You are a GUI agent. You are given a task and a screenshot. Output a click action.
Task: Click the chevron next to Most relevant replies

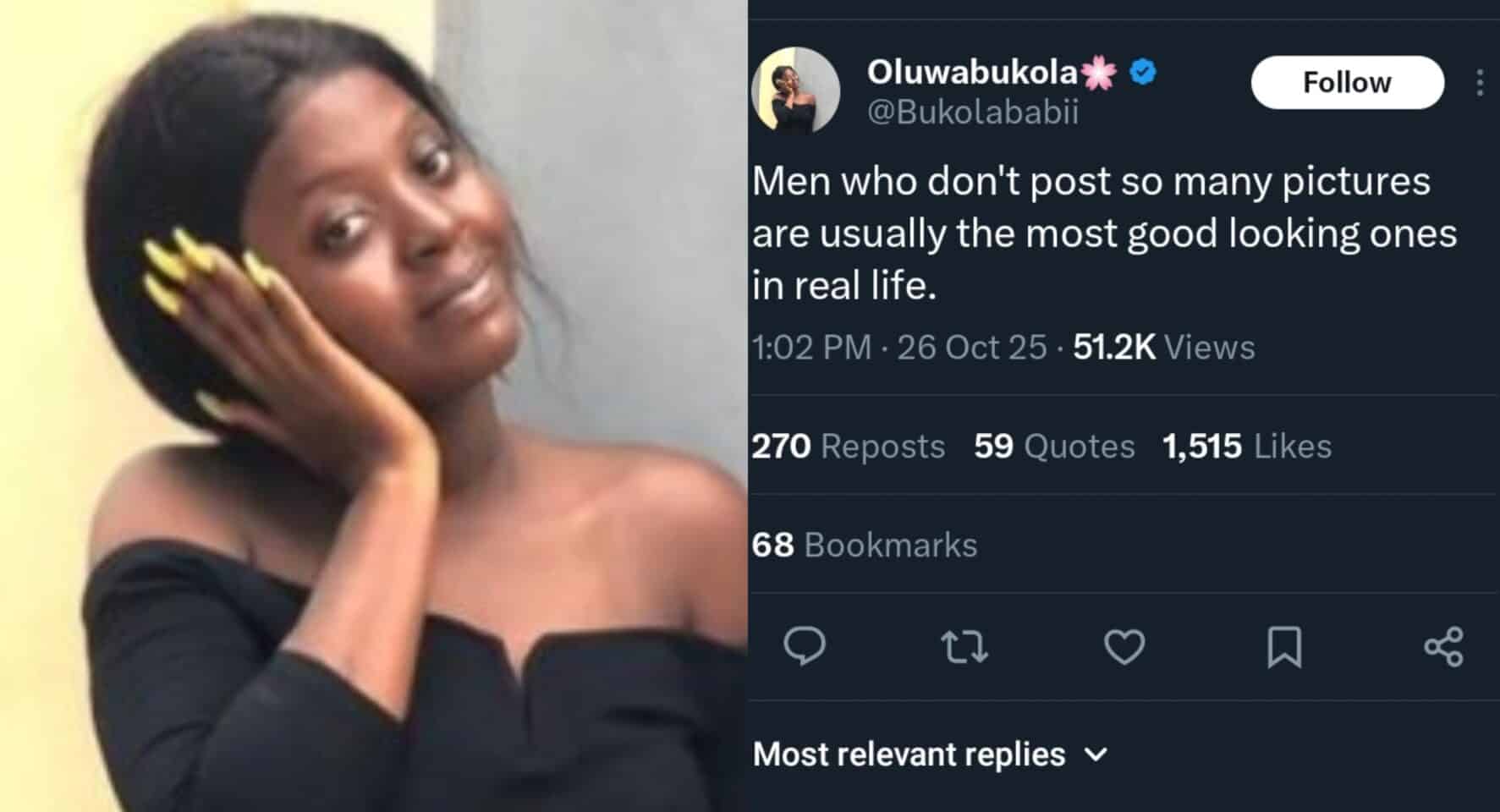(1098, 755)
